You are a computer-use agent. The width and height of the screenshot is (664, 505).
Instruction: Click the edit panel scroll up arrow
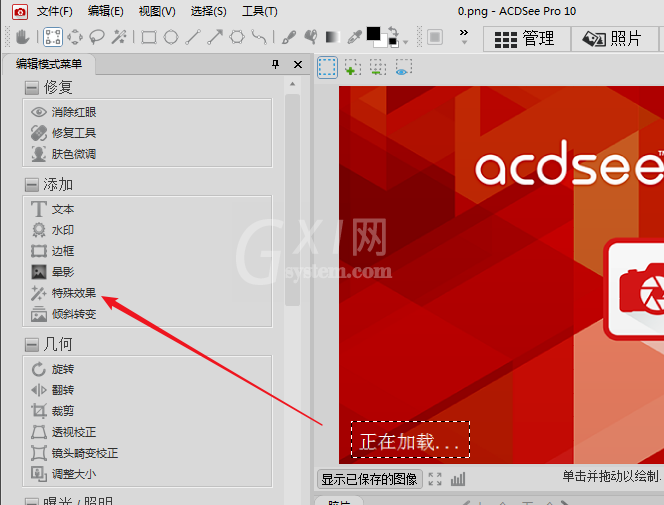(x=292, y=84)
